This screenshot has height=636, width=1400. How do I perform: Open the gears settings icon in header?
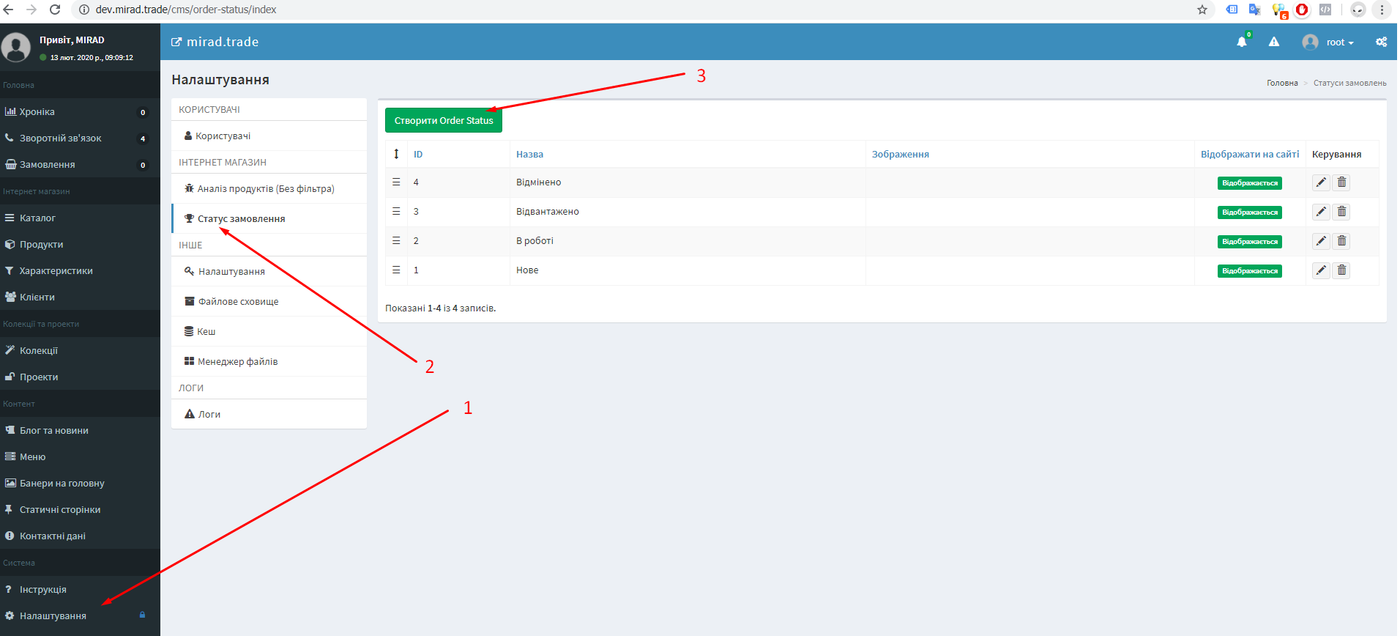tap(1381, 42)
